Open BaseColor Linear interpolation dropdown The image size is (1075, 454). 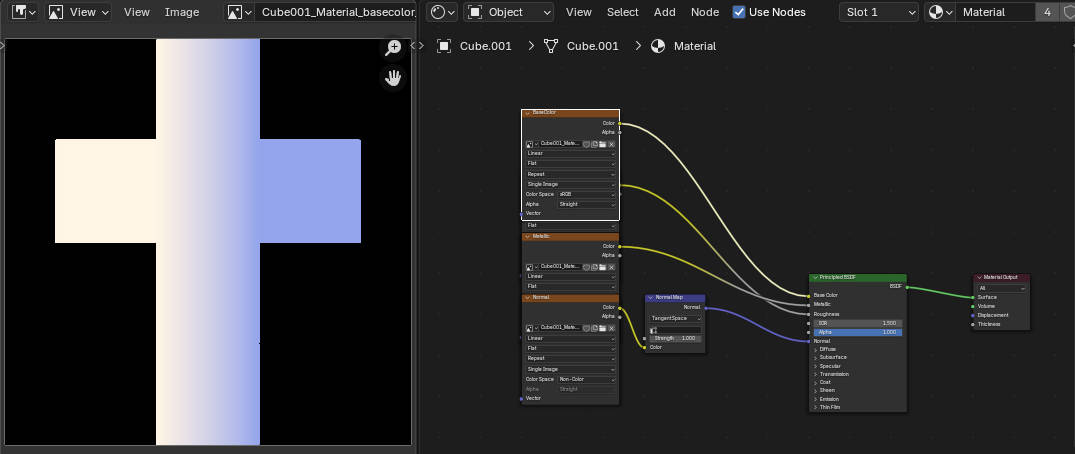[570, 154]
